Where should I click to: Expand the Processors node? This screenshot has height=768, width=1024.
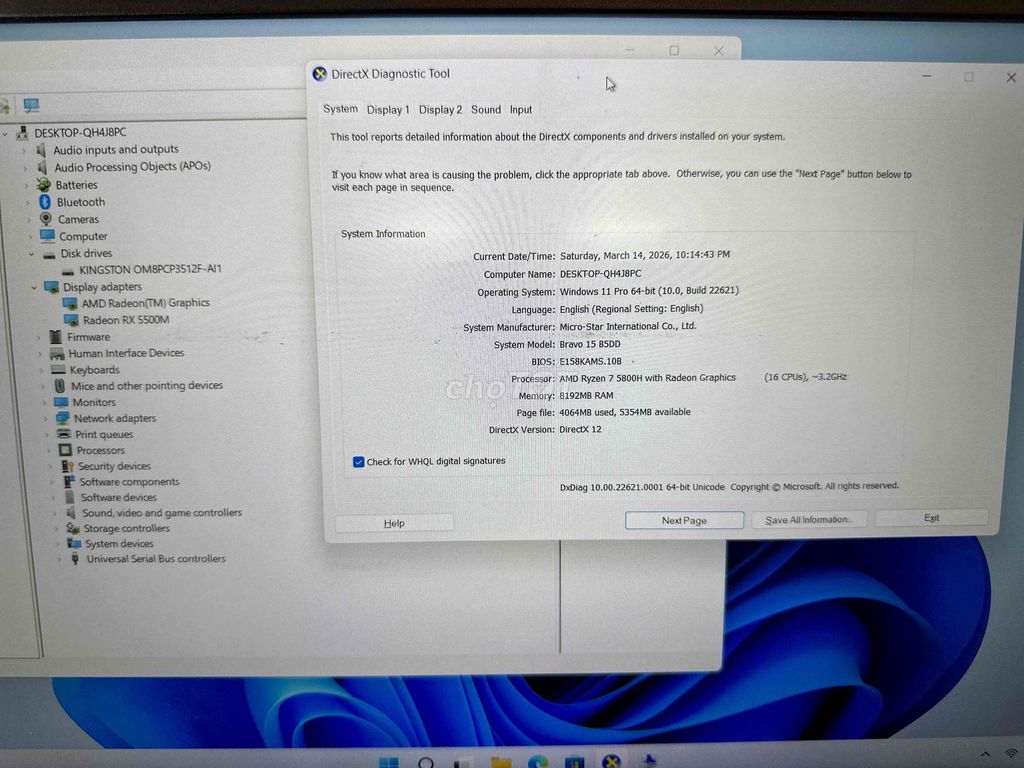[49, 451]
